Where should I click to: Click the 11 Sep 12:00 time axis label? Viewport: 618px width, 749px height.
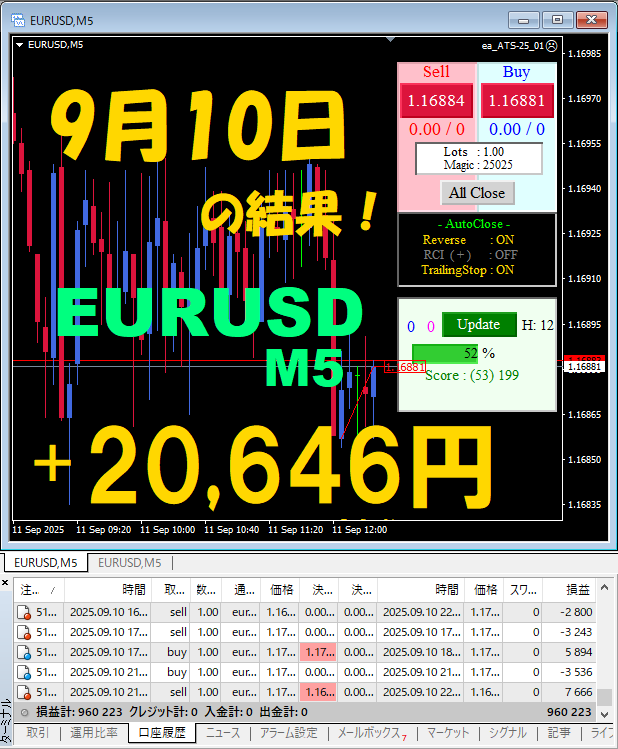pyautogui.click(x=359, y=530)
